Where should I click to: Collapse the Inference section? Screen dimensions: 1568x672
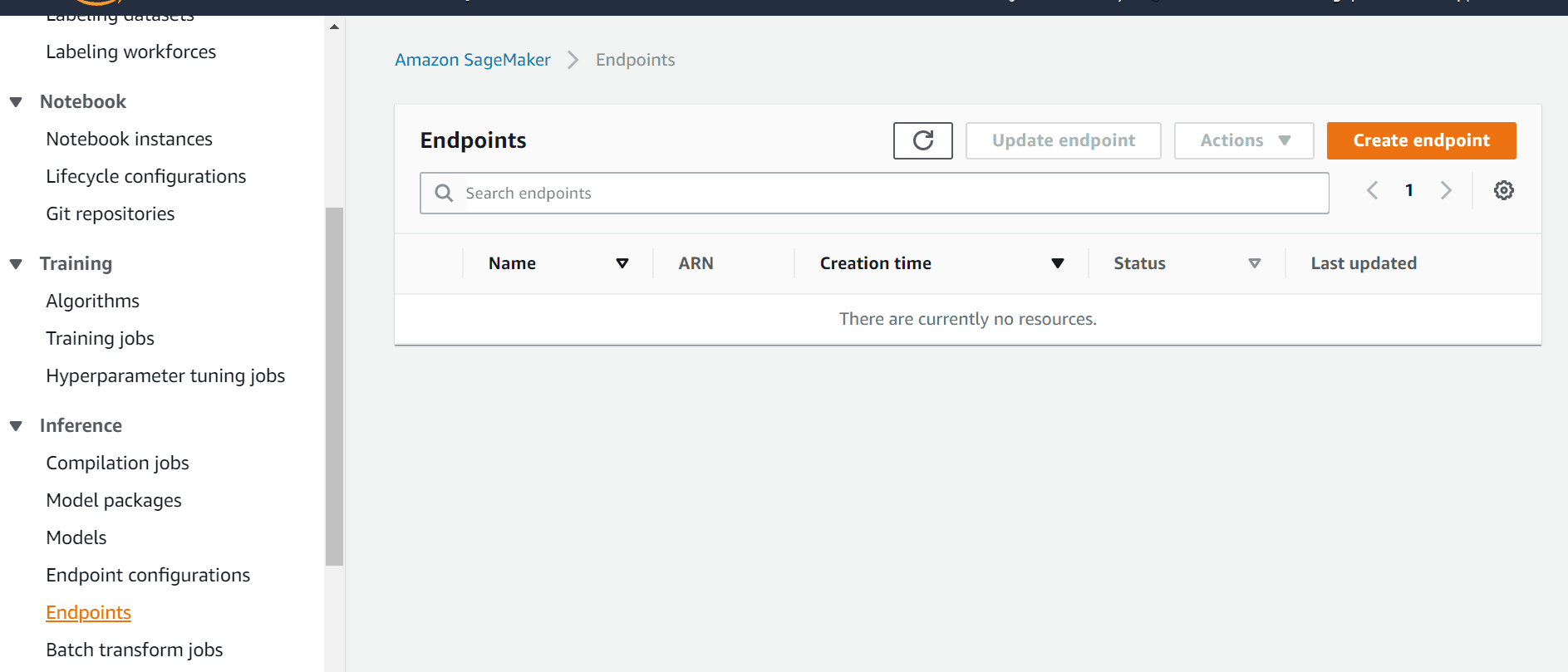click(x=16, y=426)
